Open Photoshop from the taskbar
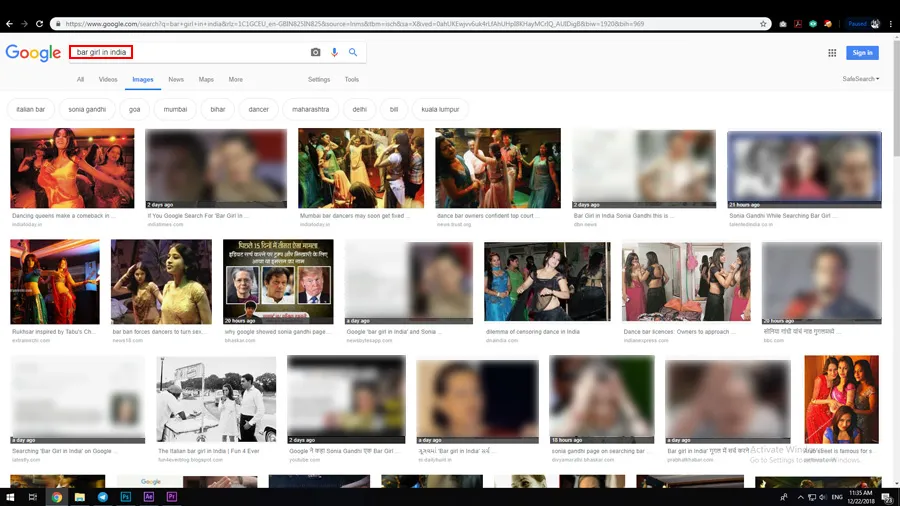The width and height of the screenshot is (900, 506). coord(125,497)
